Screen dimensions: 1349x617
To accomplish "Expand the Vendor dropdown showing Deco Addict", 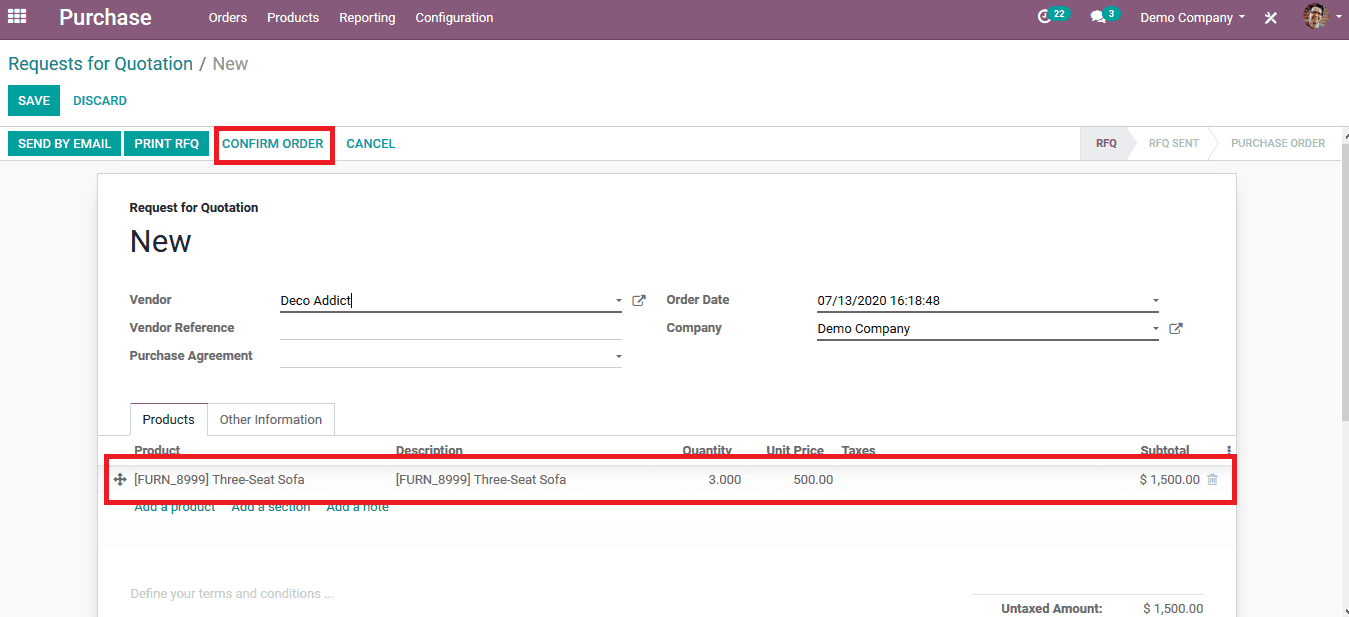I will 618,301.
